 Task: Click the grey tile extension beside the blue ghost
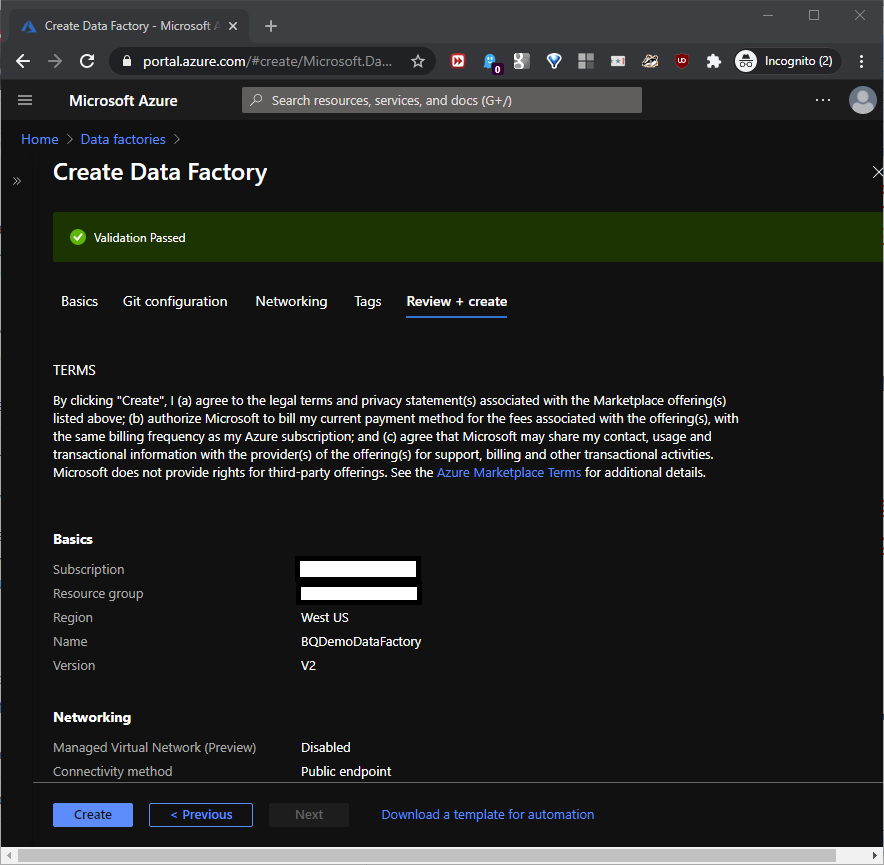pyautogui.click(x=521, y=61)
